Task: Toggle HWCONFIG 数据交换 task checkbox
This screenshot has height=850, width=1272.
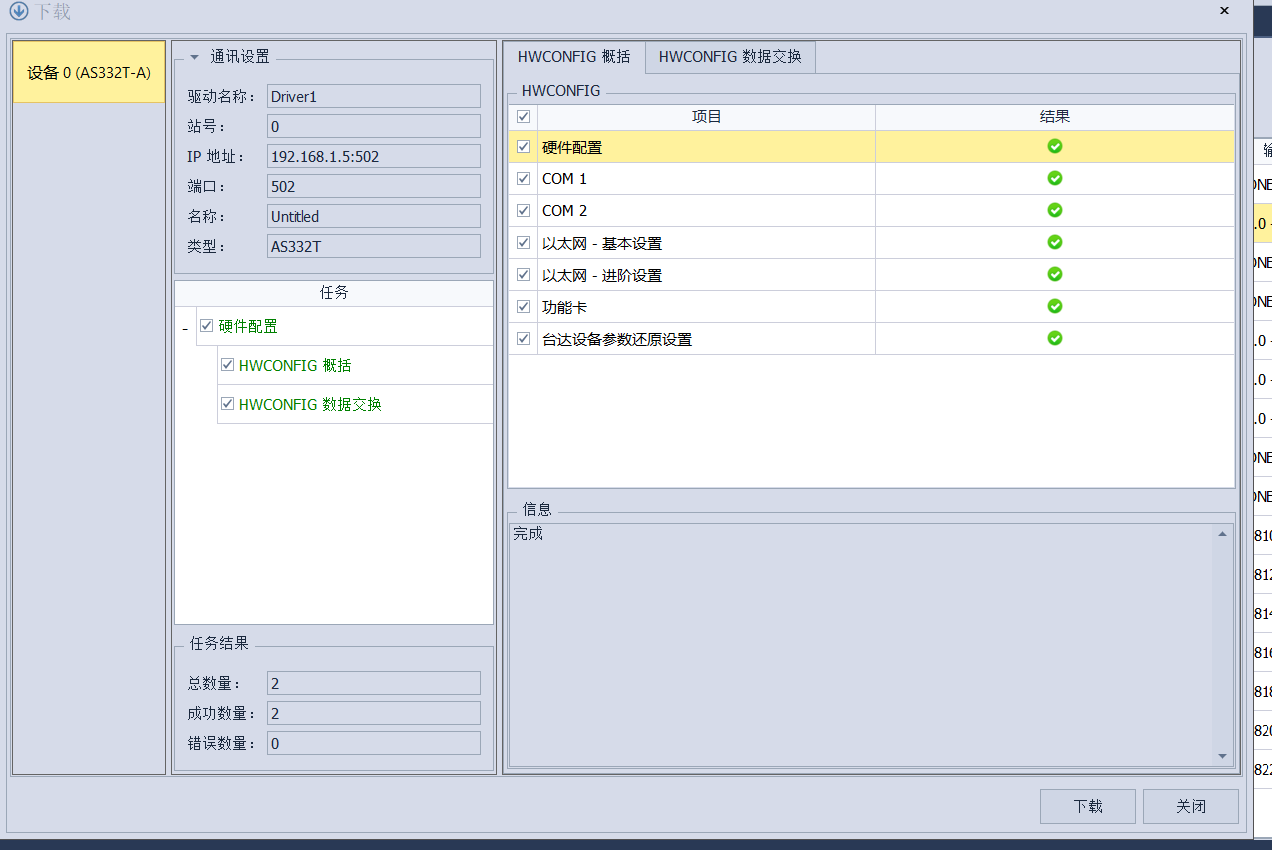Action: click(228, 404)
